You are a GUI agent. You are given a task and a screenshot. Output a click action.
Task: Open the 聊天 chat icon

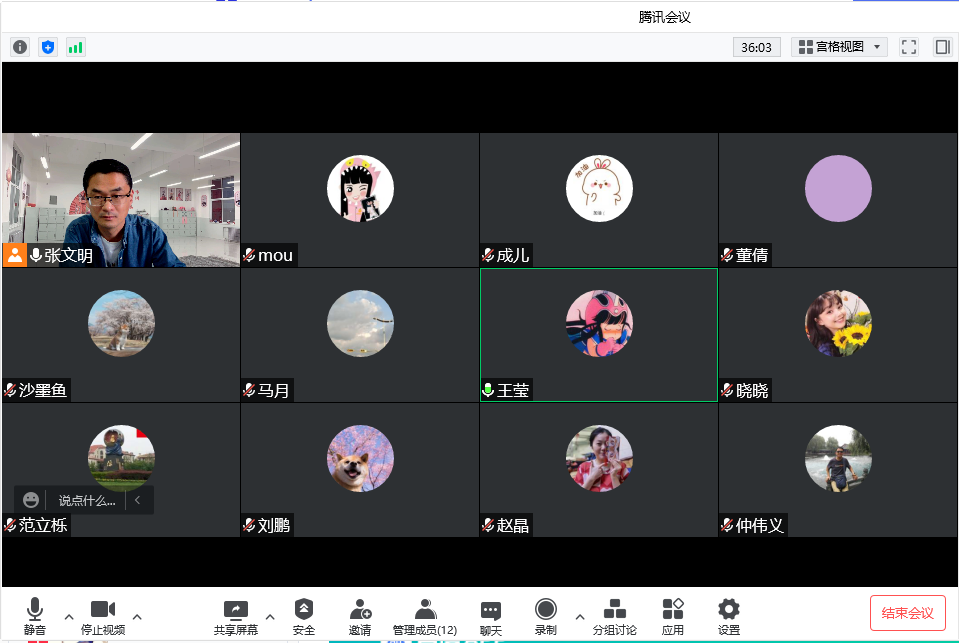pos(490,616)
